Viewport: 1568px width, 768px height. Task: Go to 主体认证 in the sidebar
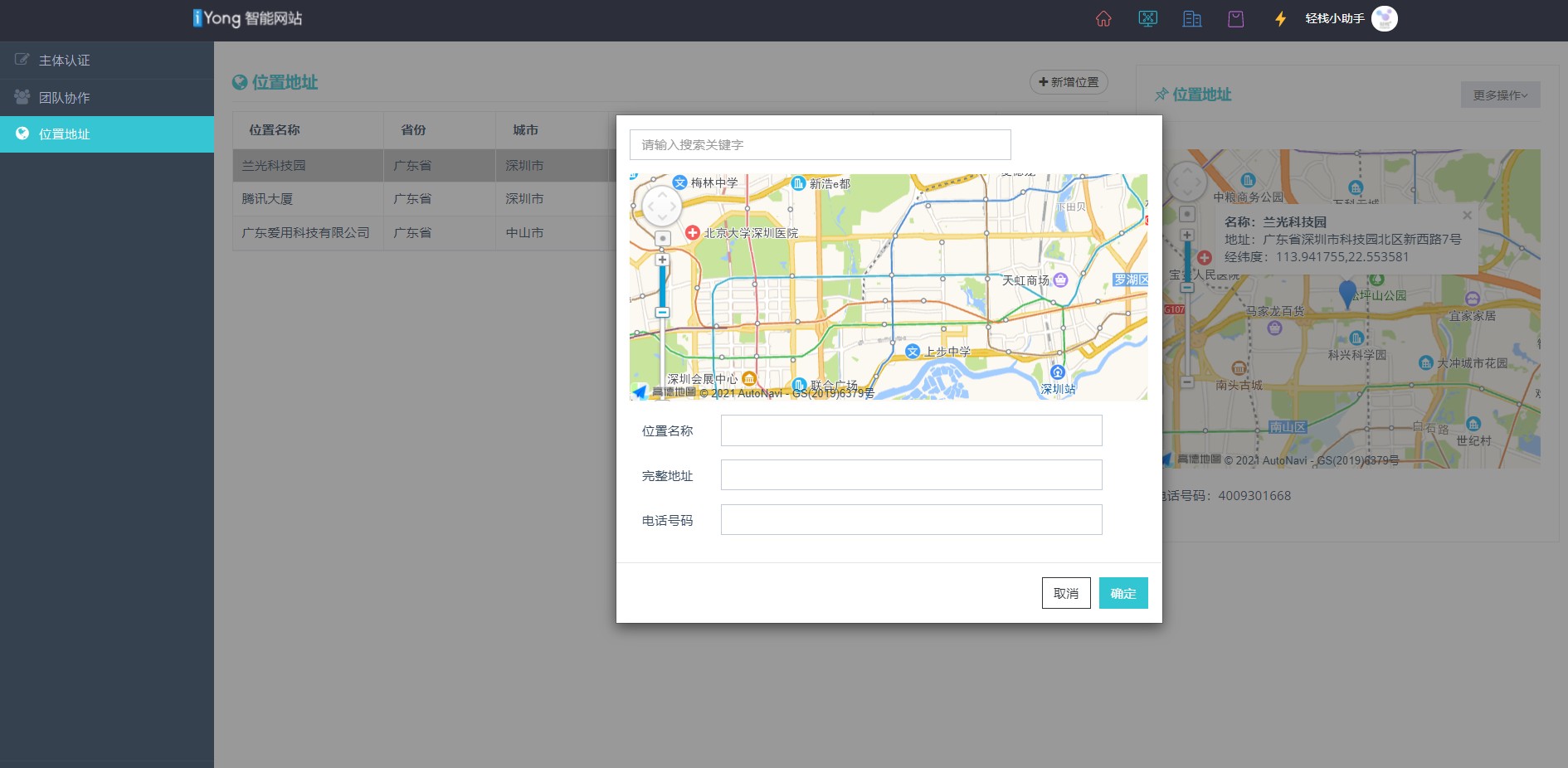(107, 61)
